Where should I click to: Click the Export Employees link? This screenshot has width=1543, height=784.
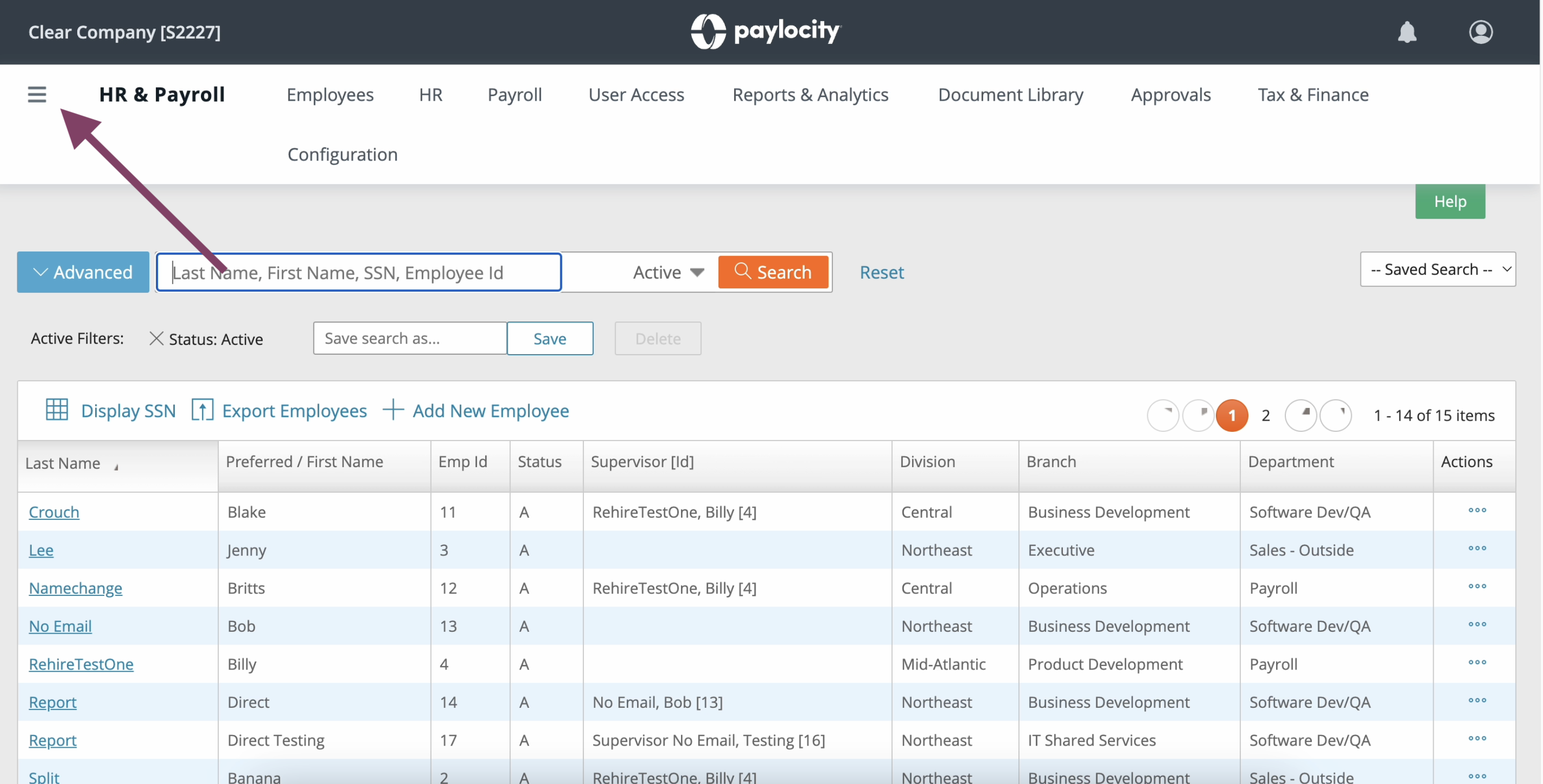point(294,411)
